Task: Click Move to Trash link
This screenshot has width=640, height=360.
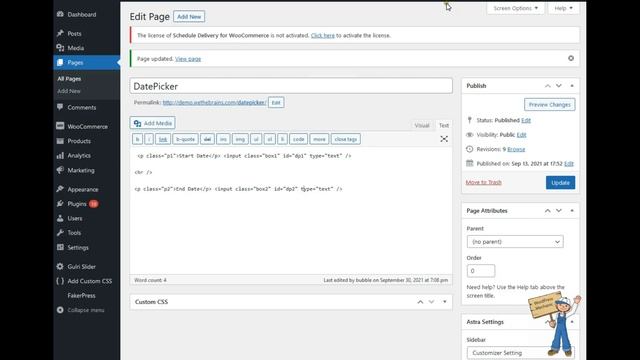Action: pos(483,182)
